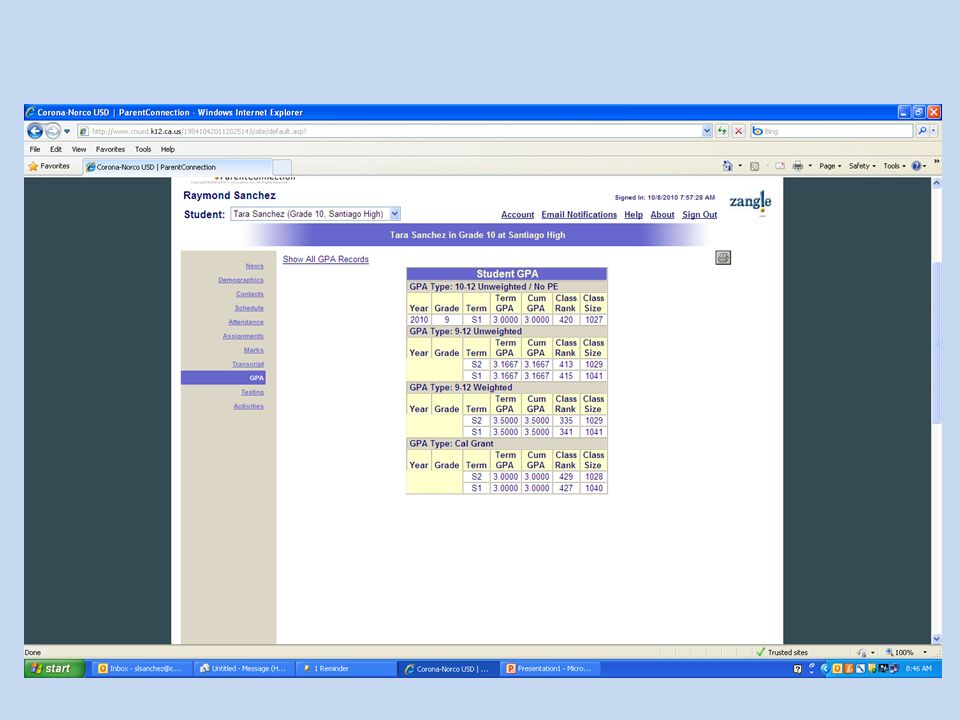Click the zoom magnifier 100% button
Screen dimensions: 960x720
point(899,653)
